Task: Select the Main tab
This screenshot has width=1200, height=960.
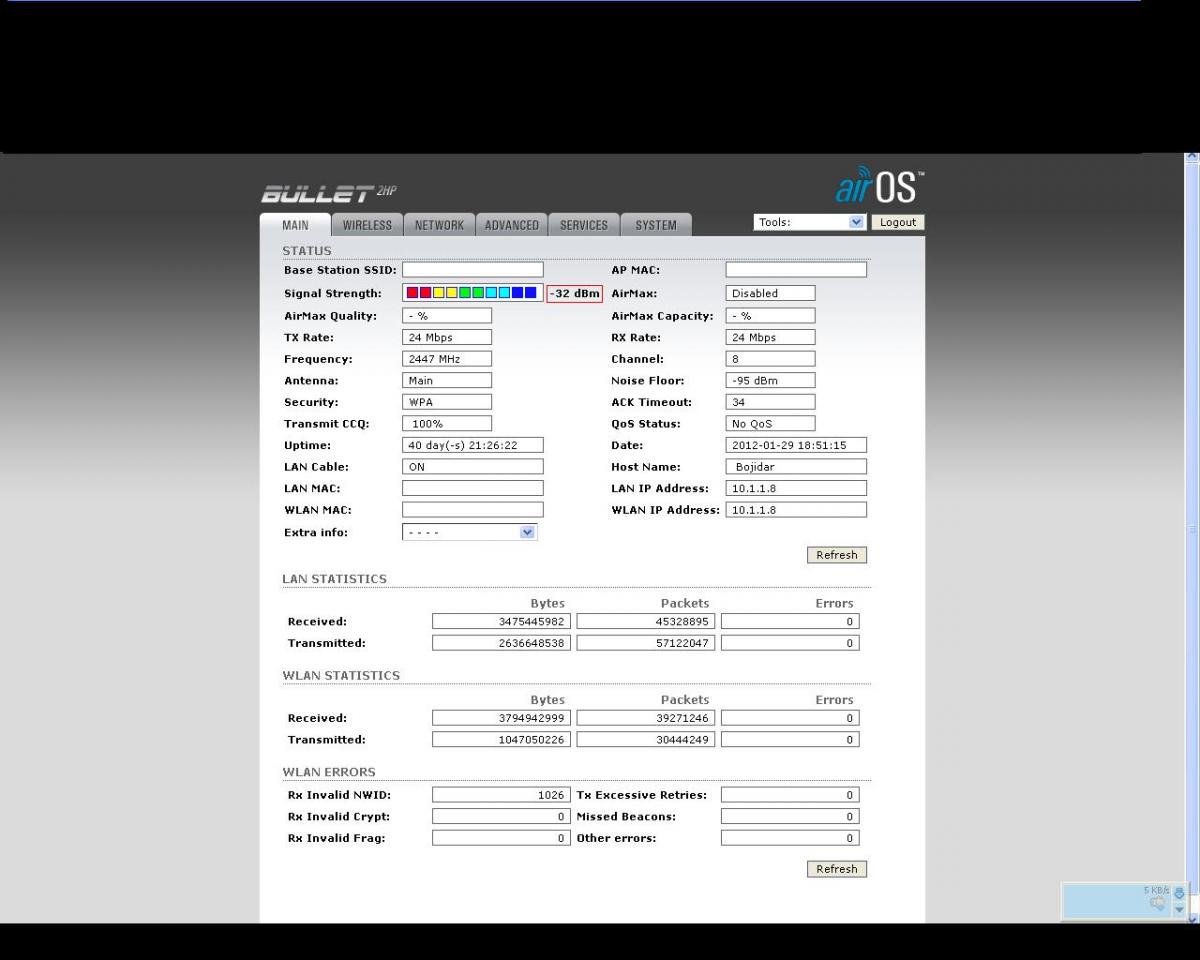Action: (295, 225)
